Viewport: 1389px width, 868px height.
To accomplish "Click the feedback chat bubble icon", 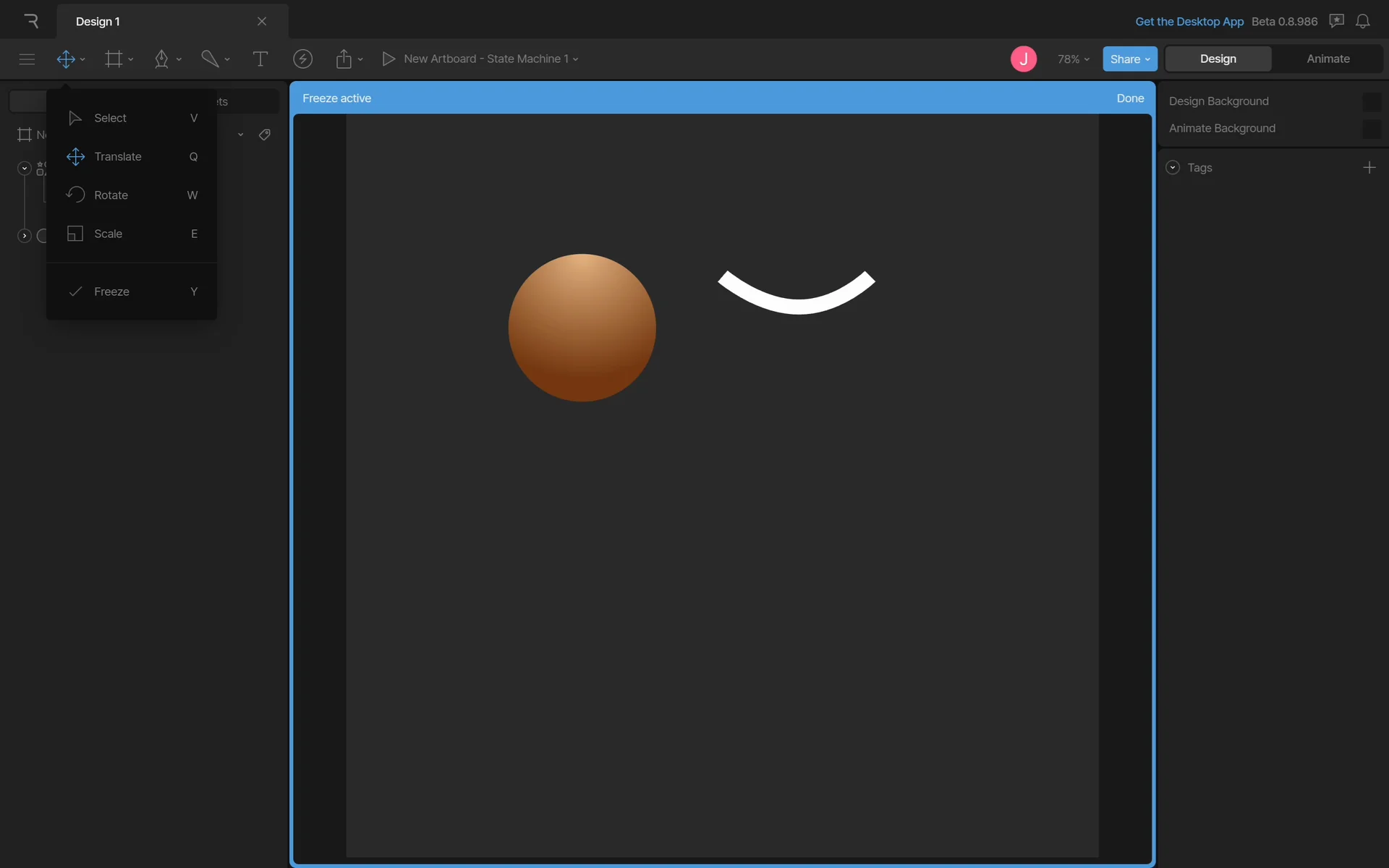I will point(1336,22).
